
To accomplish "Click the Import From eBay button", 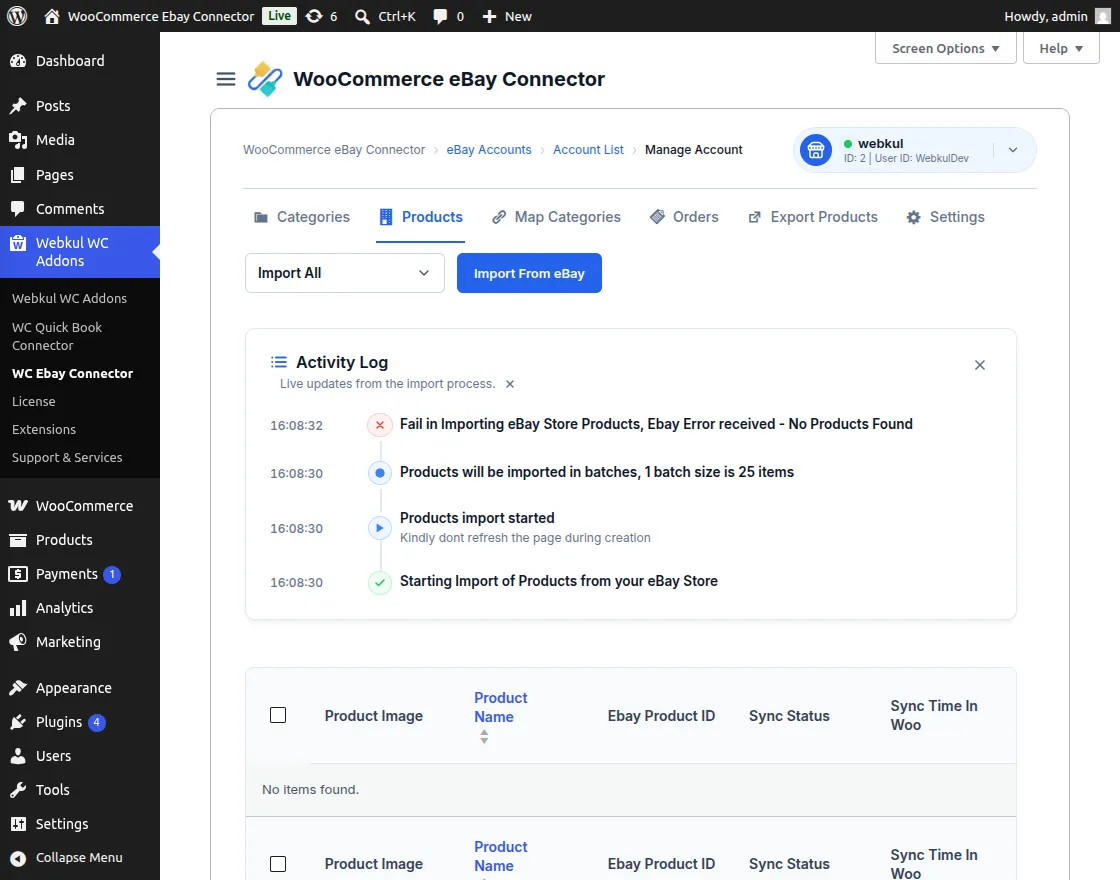I will [x=529, y=273].
